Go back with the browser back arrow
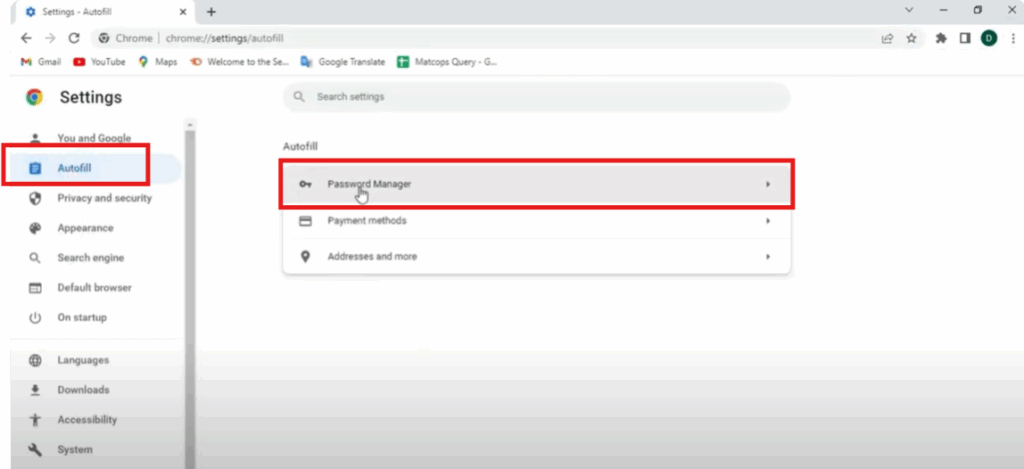Image resolution: width=1024 pixels, height=469 pixels. tap(26, 39)
